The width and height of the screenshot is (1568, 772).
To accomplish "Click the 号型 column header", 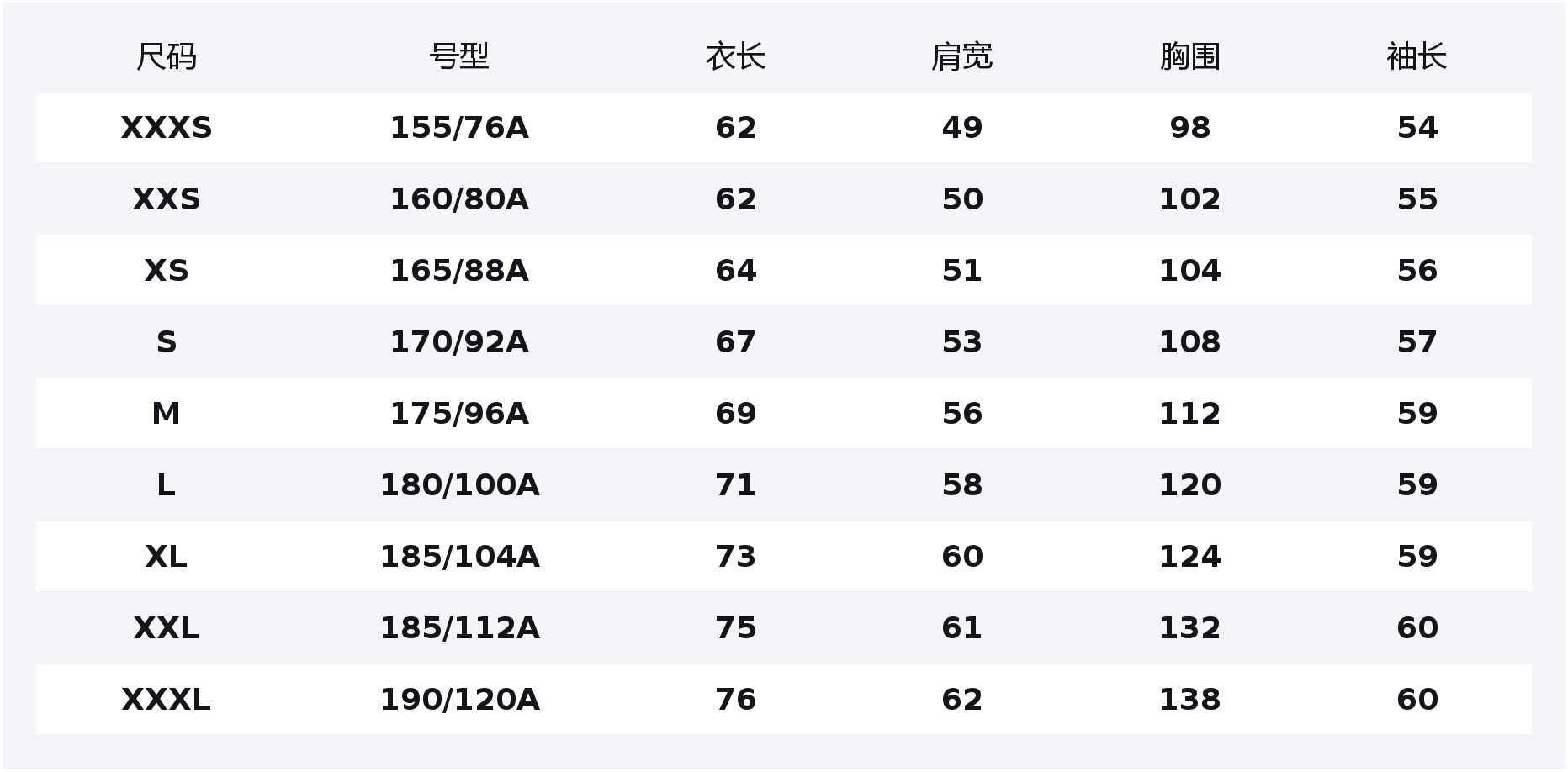I will tap(459, 57).
